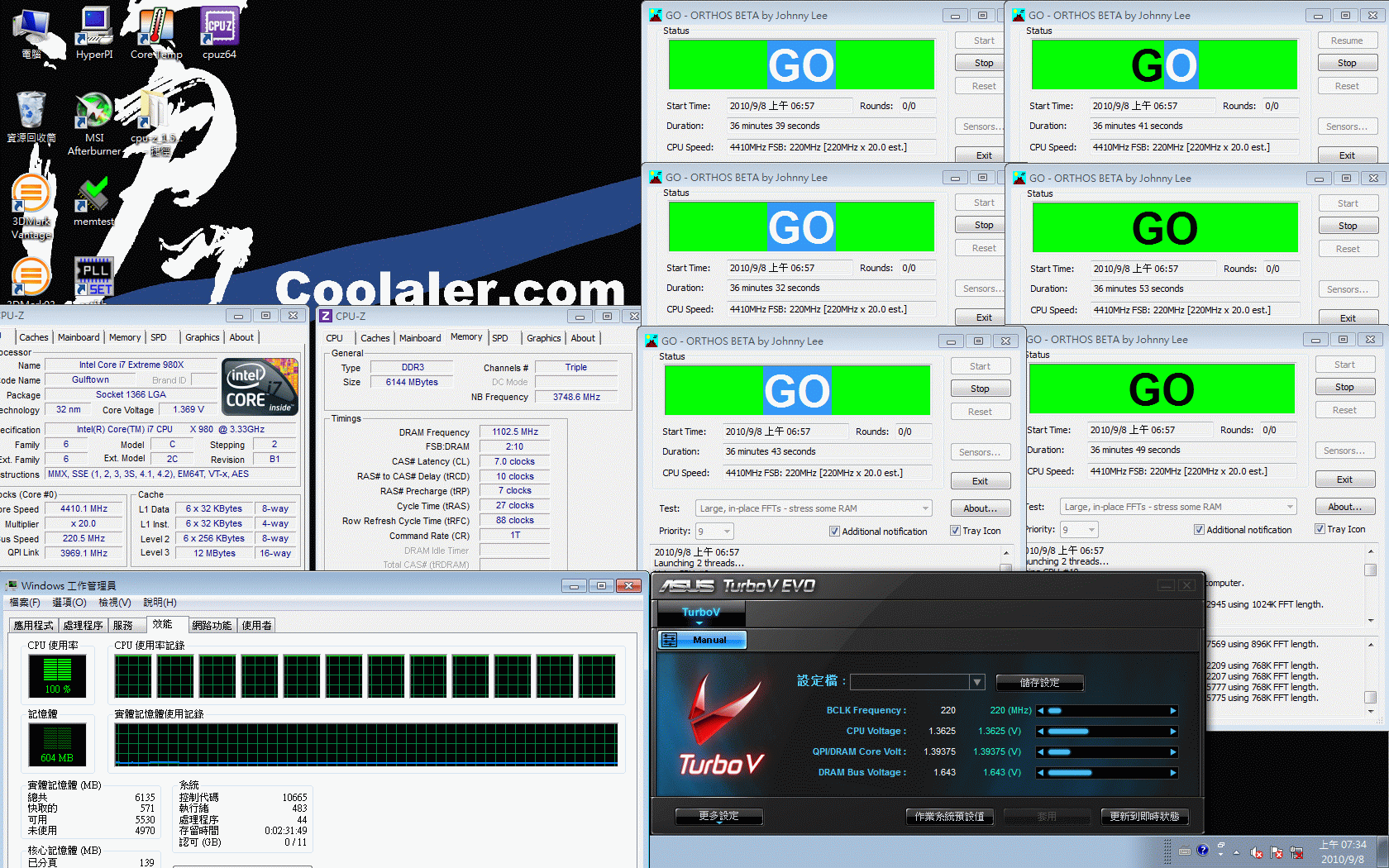The image size is (1389, 868).
Task: Show hidden tray icons arrow
Action: (x=1237, y=852)
